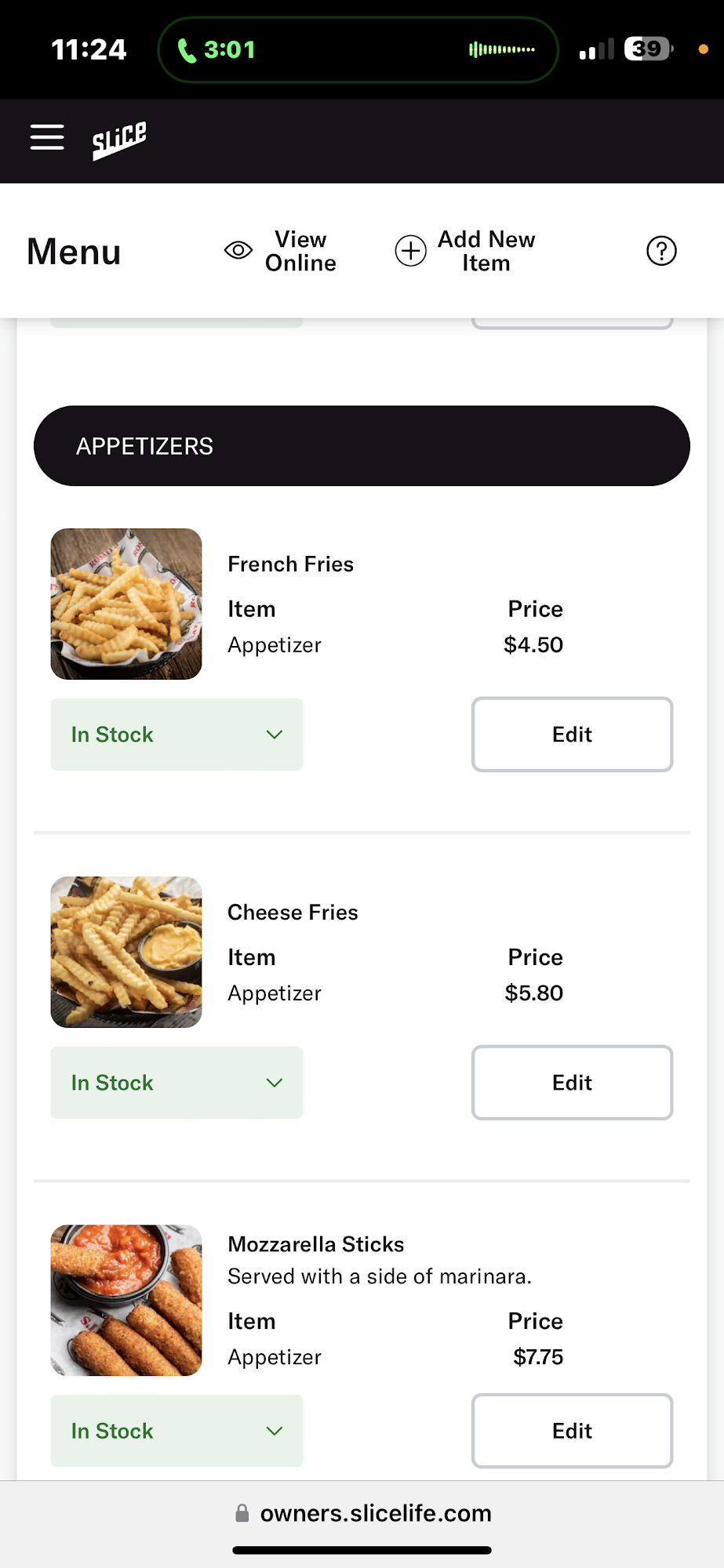Tap the lock icon in address bar

tap(242, 1513)
